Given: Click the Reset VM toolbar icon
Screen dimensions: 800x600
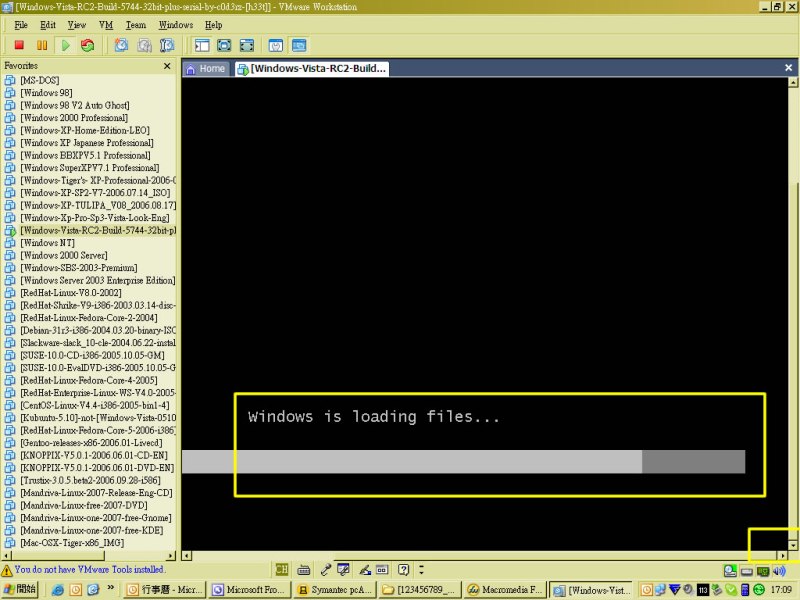Looking at the screenshot, I should (88, 45).
